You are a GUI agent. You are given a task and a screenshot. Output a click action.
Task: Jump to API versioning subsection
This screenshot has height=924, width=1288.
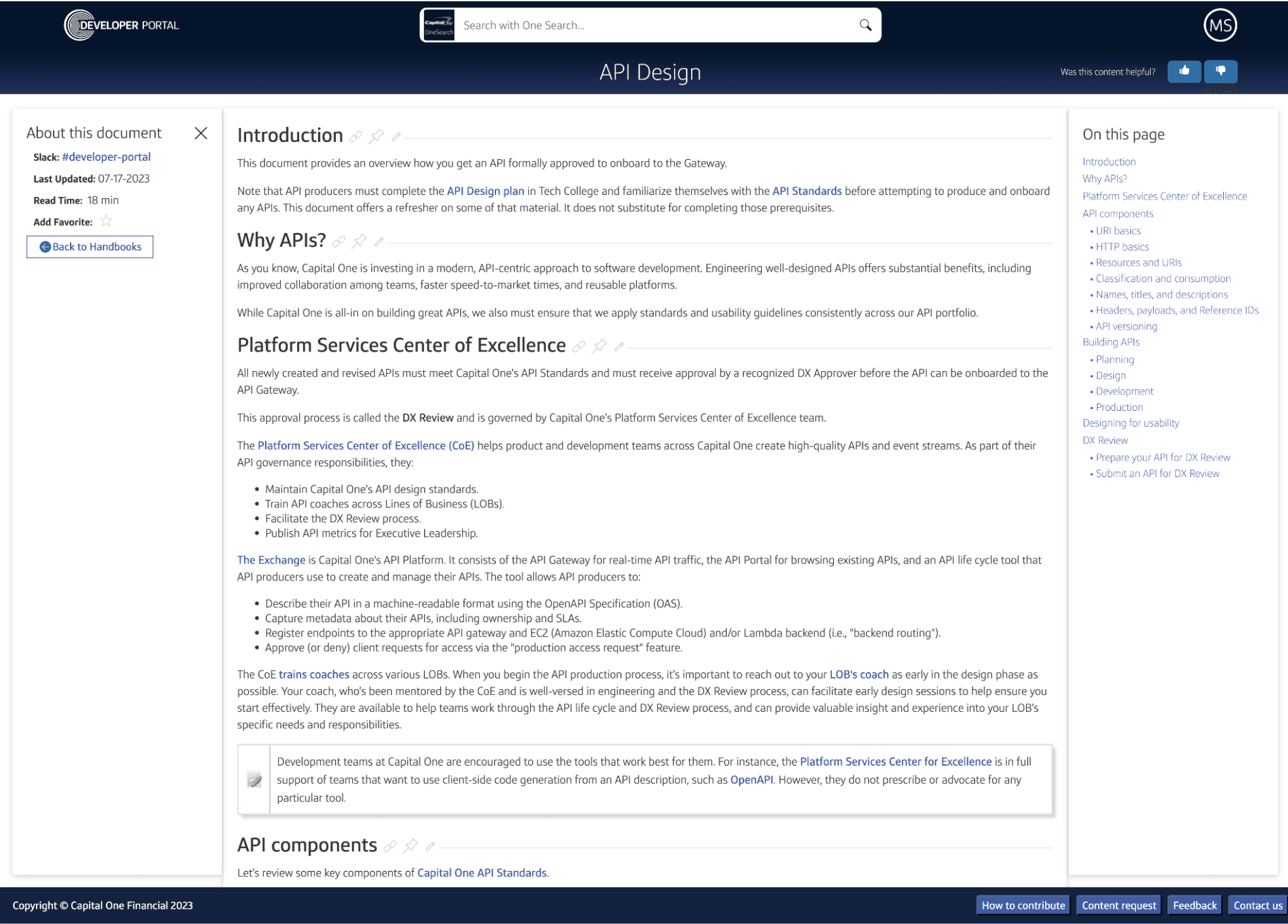pyautogui.click(x=1126, y=327)
